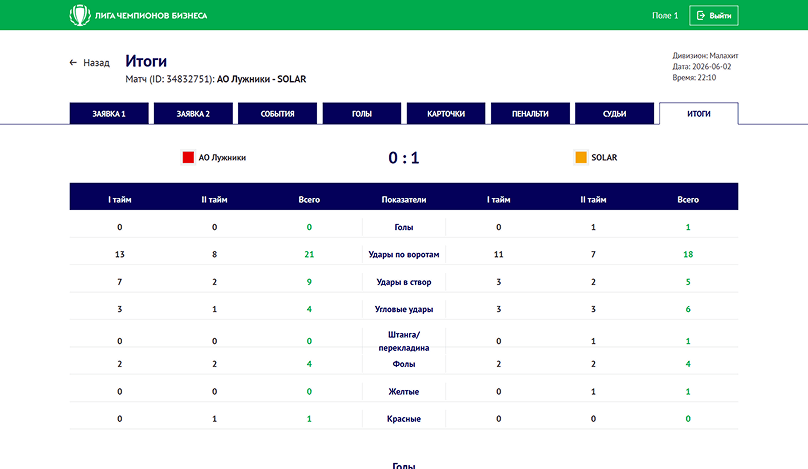Open the Заявка 2 tab
Image resolution: width=808 pixels, height=469 pixels.
click(x=193, y=114)
